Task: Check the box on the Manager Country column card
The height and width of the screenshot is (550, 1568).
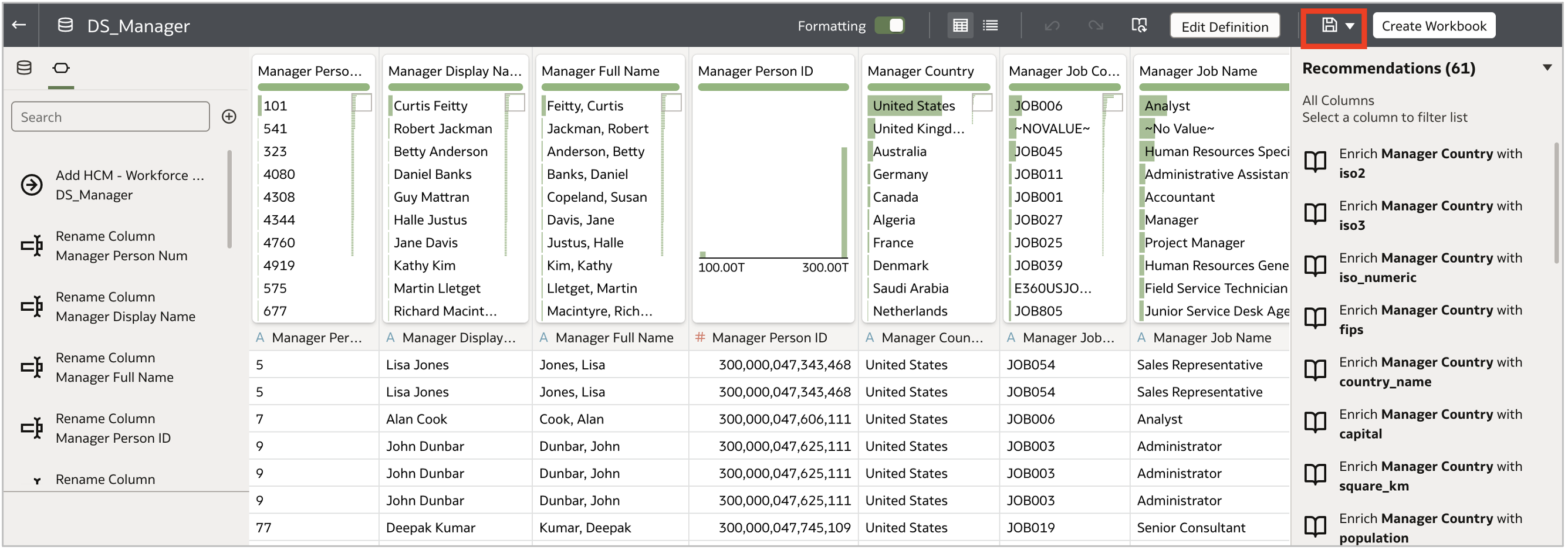Action: coord(982,102)
